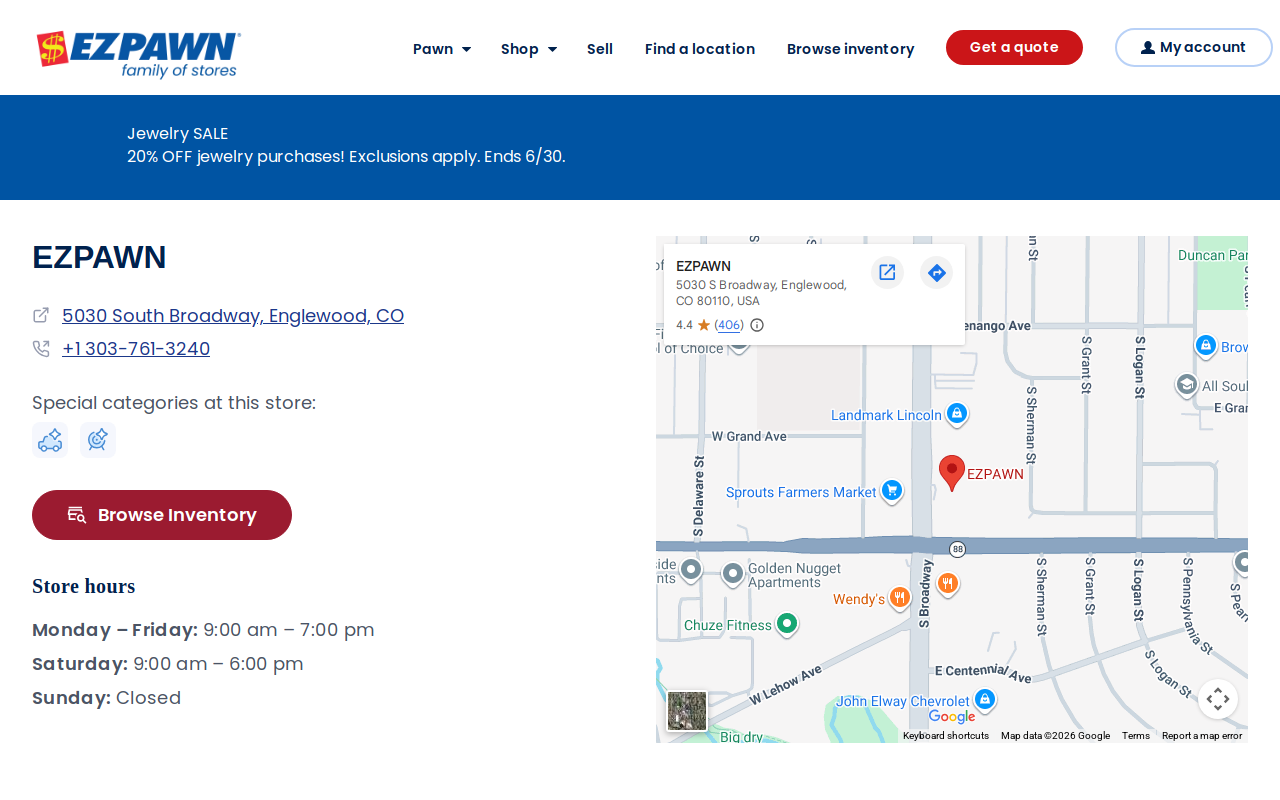Select the car special category icon
This screenshot has width=1280, height=800.
point(50,440)
